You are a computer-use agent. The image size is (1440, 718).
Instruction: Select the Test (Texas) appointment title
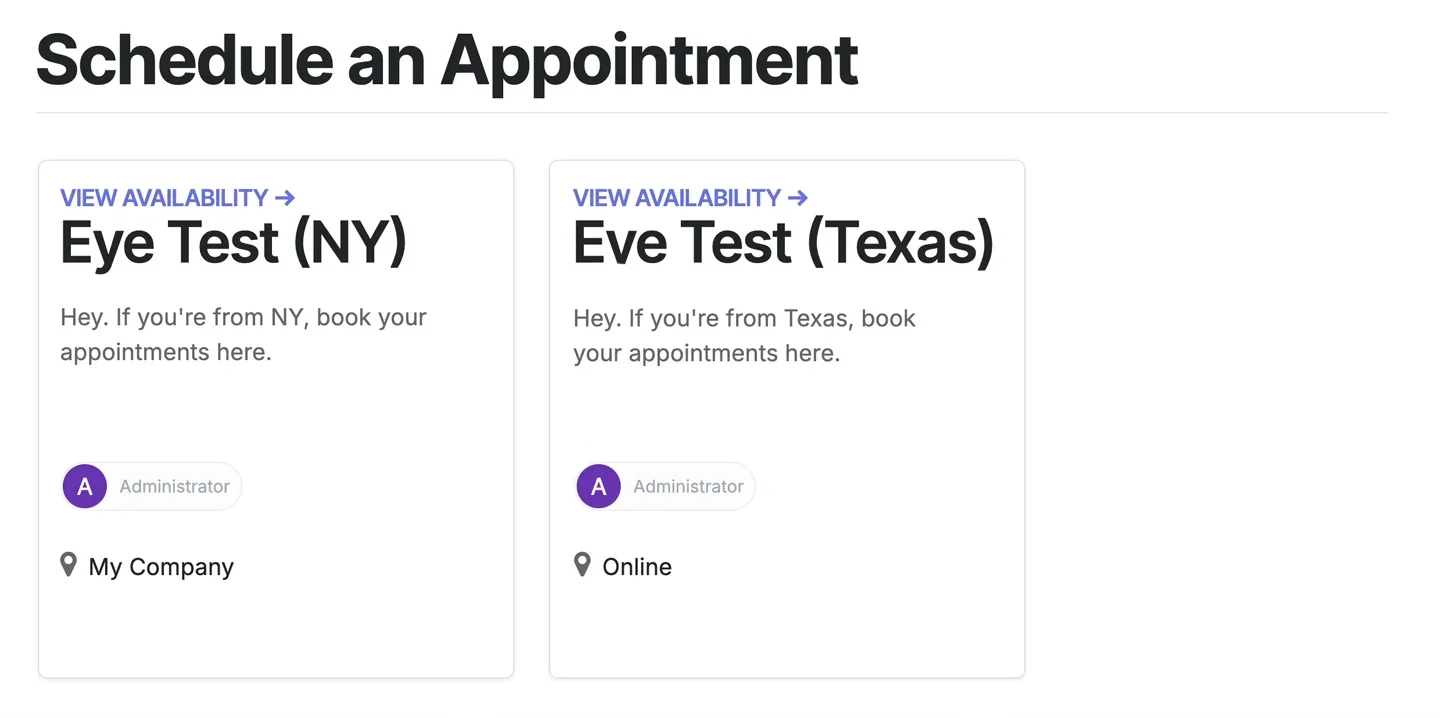(x=783, y=243)
